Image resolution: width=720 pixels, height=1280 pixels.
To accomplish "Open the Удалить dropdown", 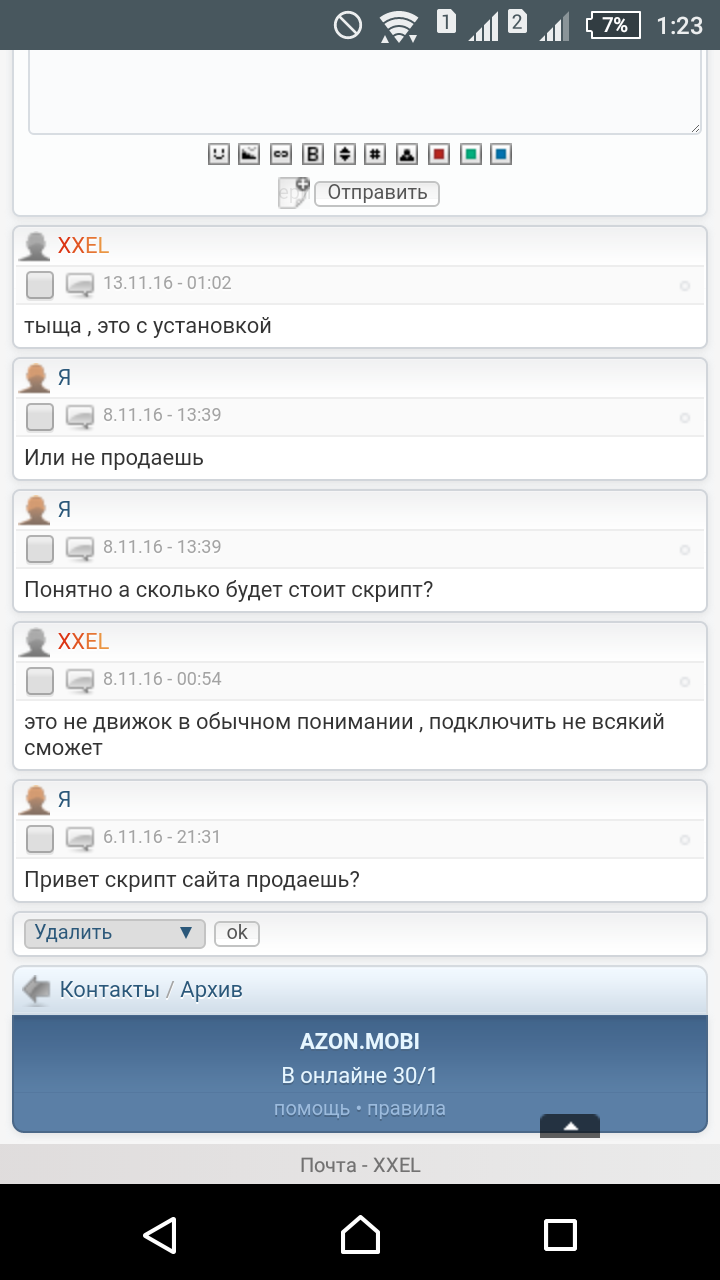I will pyautogui.click(x=115, y=933).
